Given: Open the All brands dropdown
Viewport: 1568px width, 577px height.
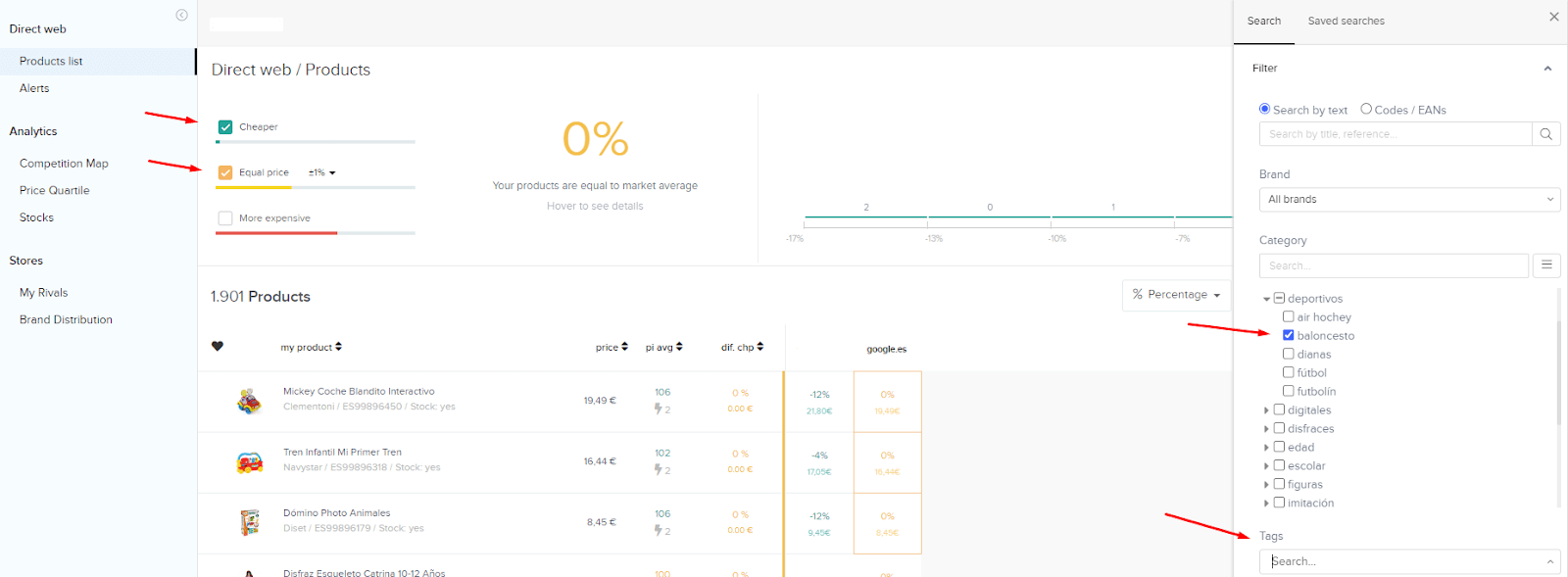Looking at the screenshot, I should pos(1409,199).
